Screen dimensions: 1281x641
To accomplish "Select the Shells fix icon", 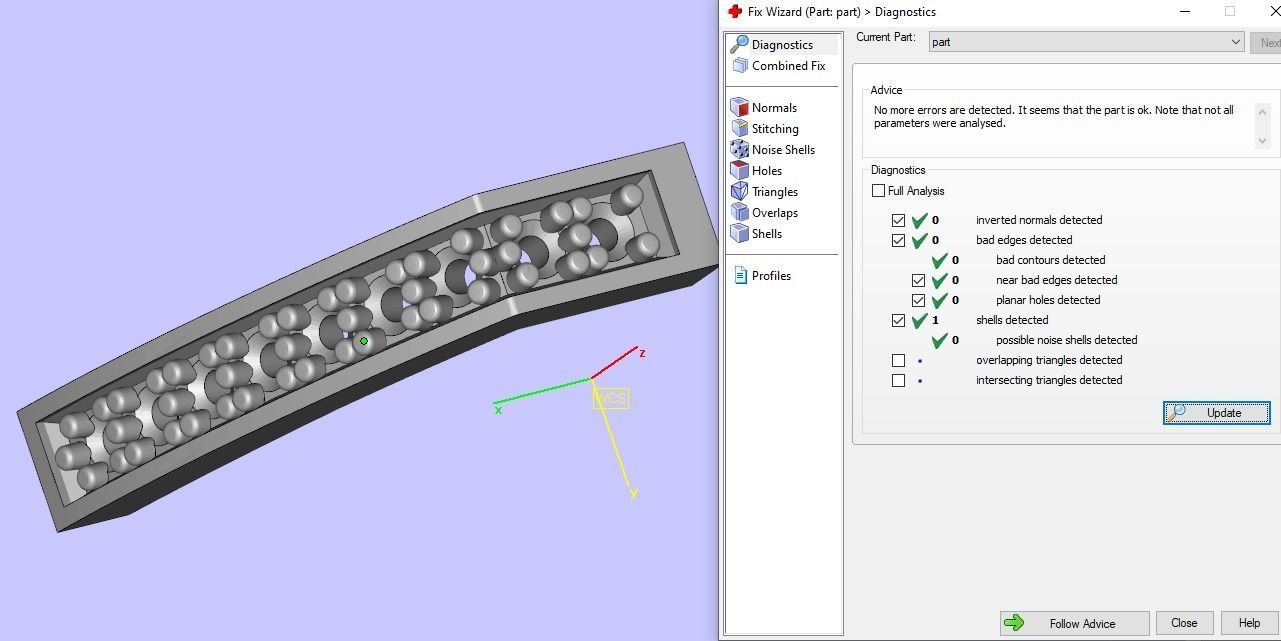I will pyautogui.click(x=740, y=233).
